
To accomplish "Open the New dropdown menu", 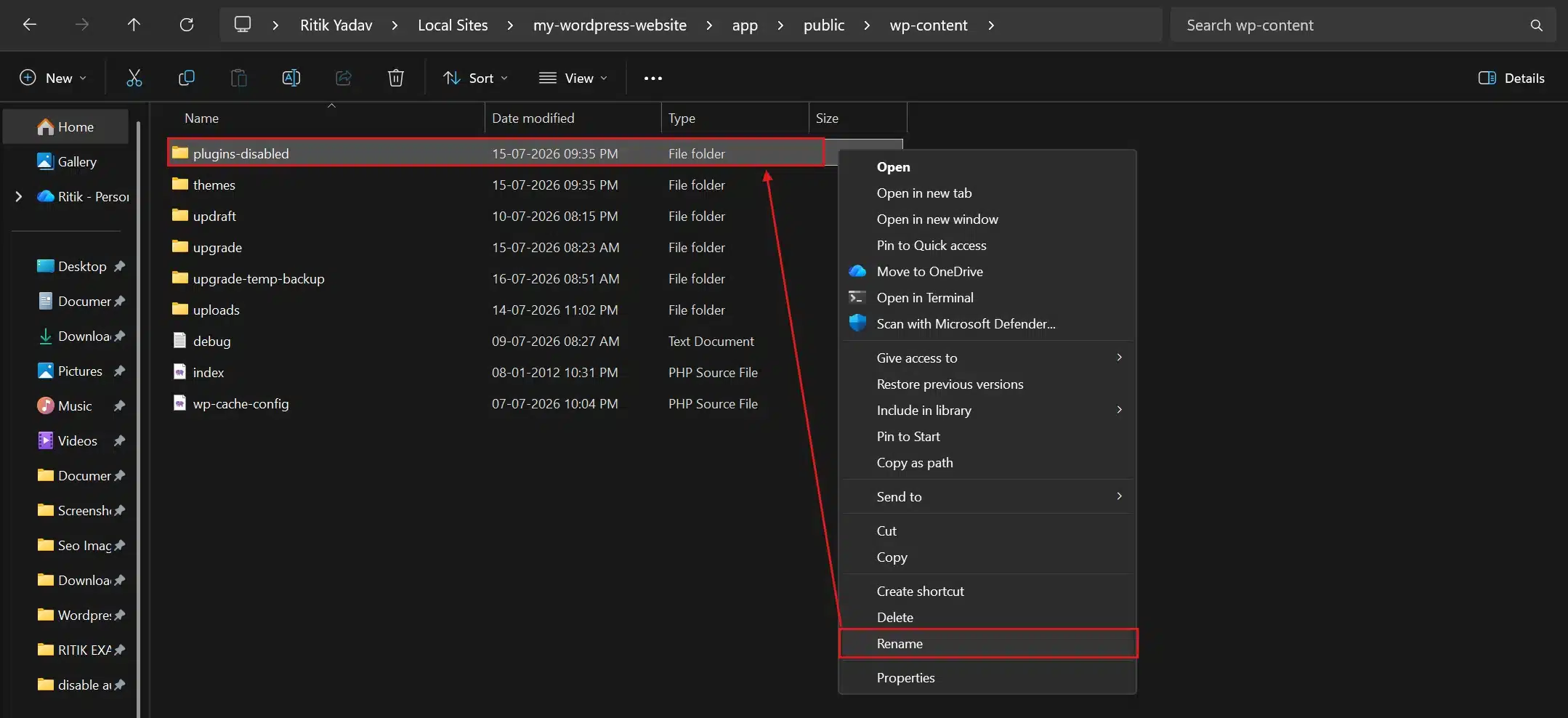I will pyautogui.click(x=53, y=78).
